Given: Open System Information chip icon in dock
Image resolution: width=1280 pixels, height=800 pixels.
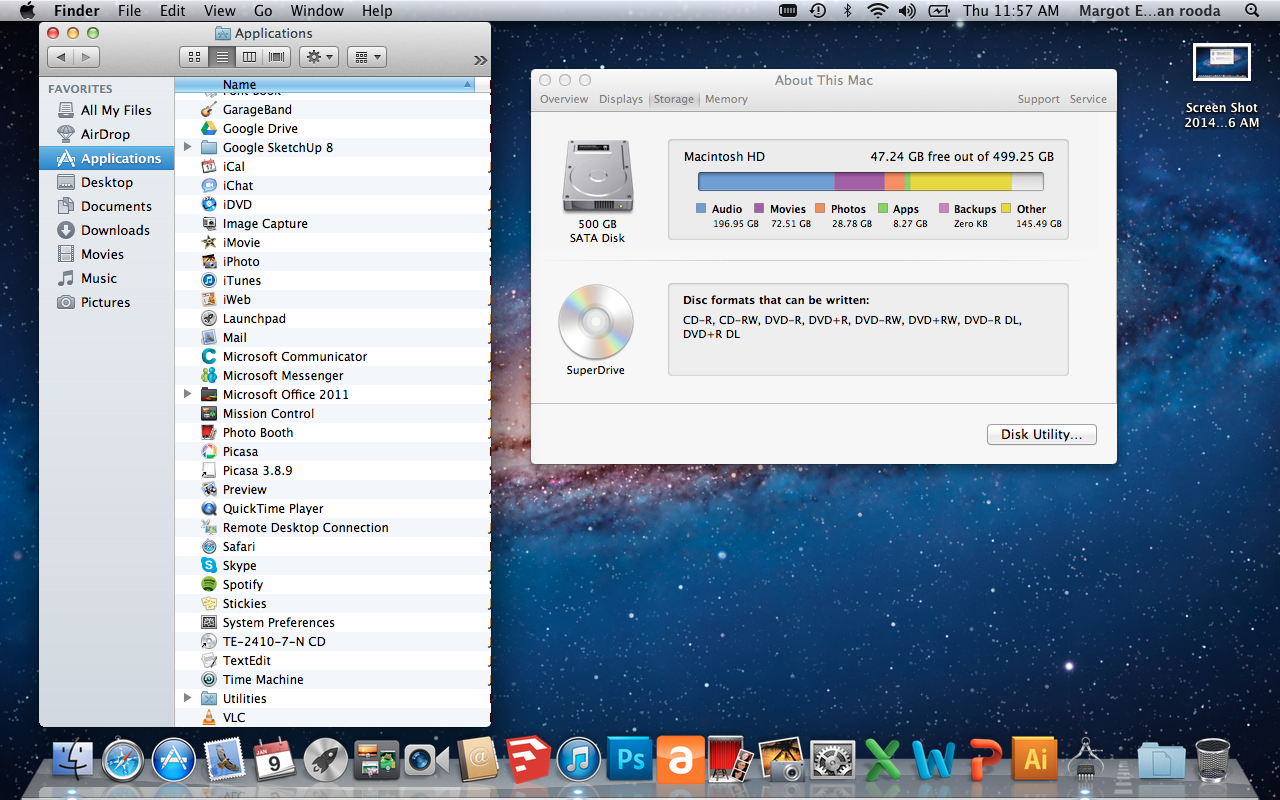Looking at the screenshot, I should click(x=1086, y=760).
